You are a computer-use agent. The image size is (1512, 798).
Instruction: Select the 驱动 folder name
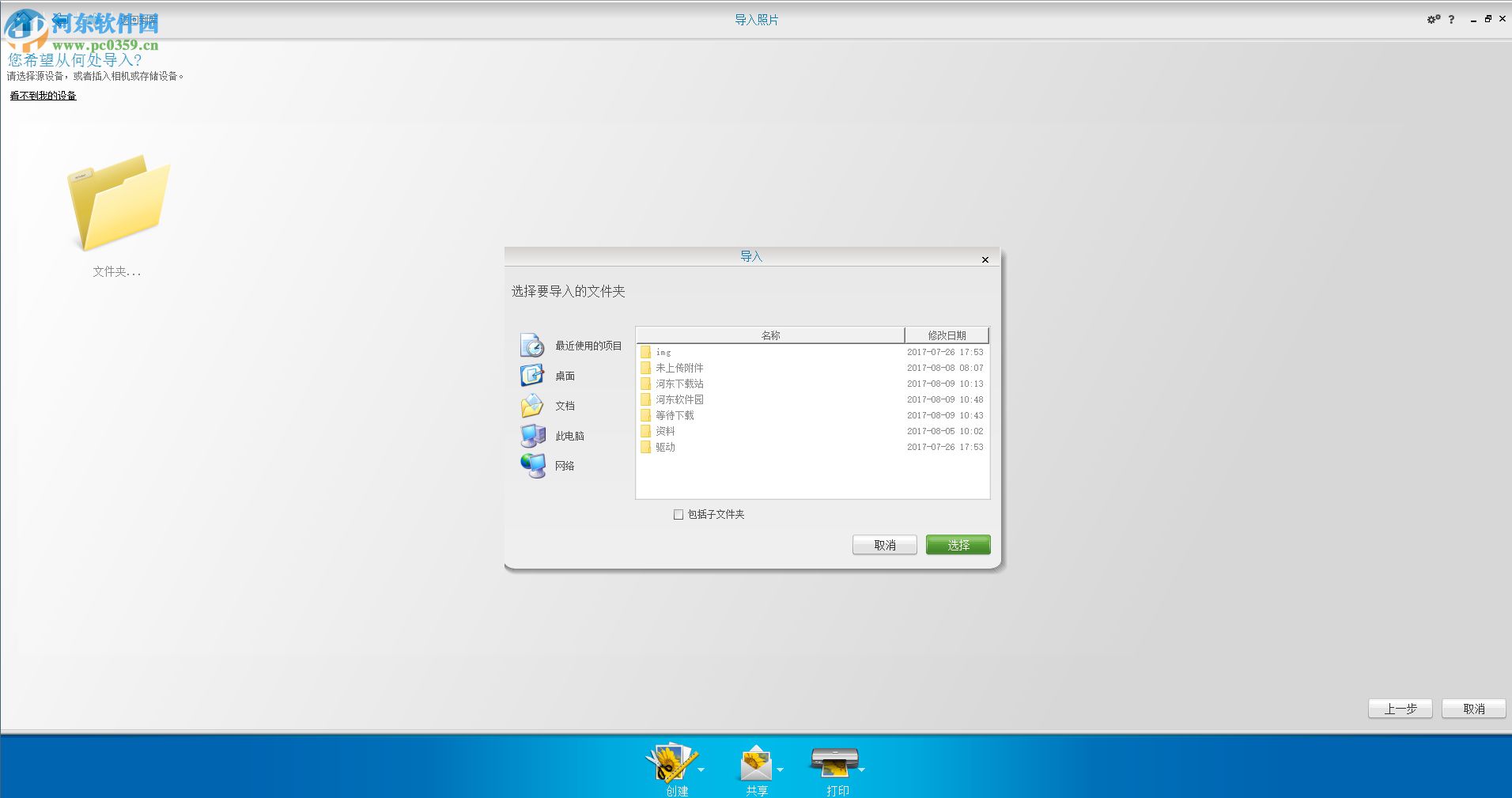tap(665, 447)
